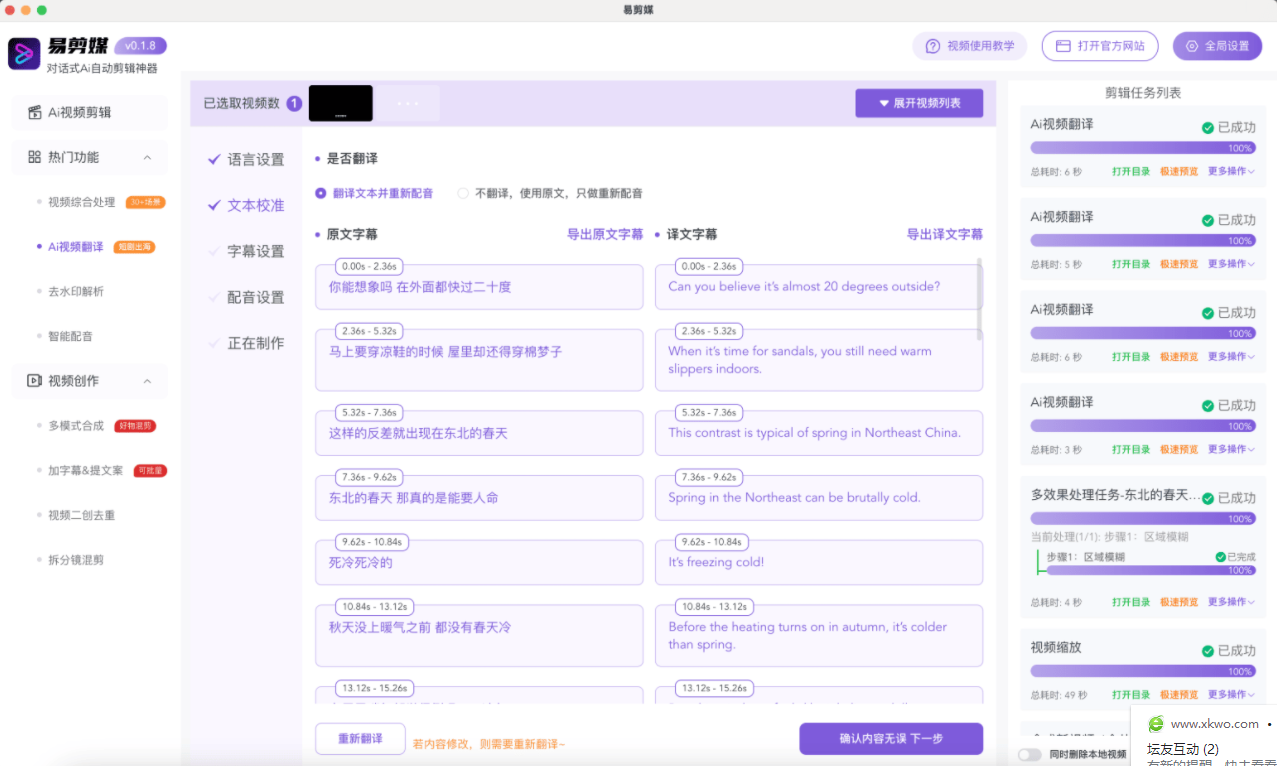Enable the 同时删除本地视频 toggle
This screenshot has width=1277, height=766.
(x=1030, y=756)
